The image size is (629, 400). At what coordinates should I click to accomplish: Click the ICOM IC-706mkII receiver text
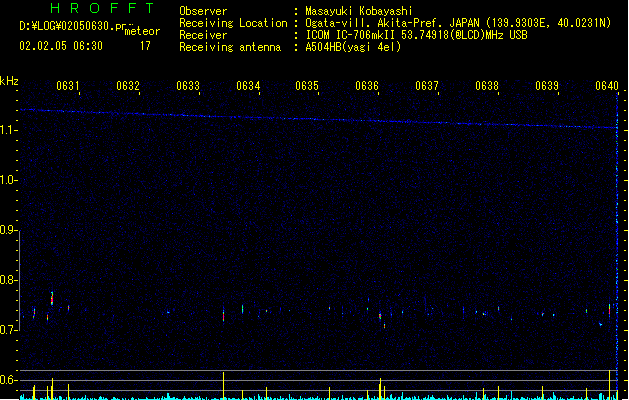416,35
